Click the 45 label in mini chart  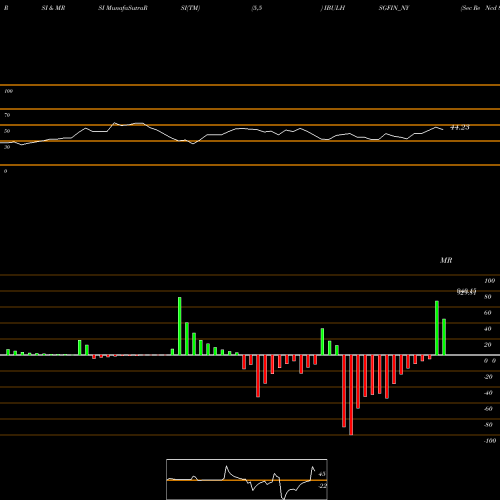(x=322, y=474)
